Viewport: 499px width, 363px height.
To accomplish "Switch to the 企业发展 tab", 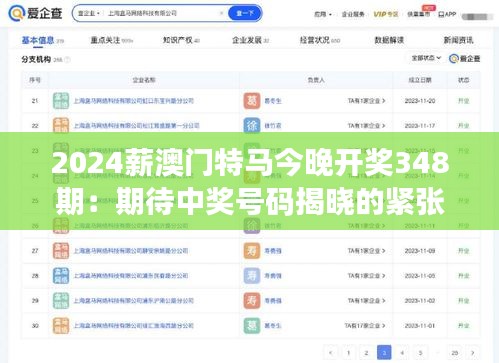I will [x=250, y=40].
